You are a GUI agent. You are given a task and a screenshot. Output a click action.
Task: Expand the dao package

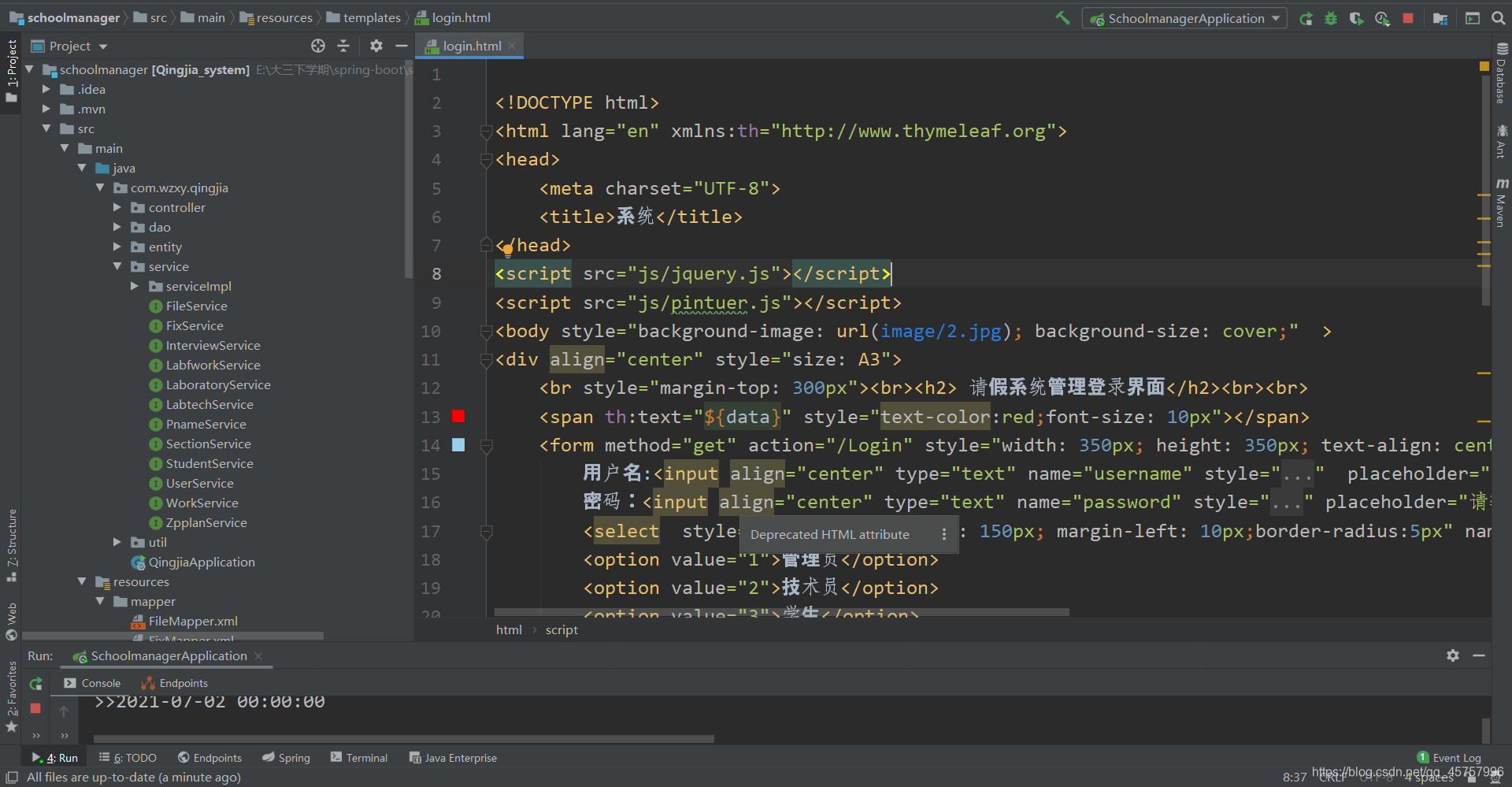[117, 227]
